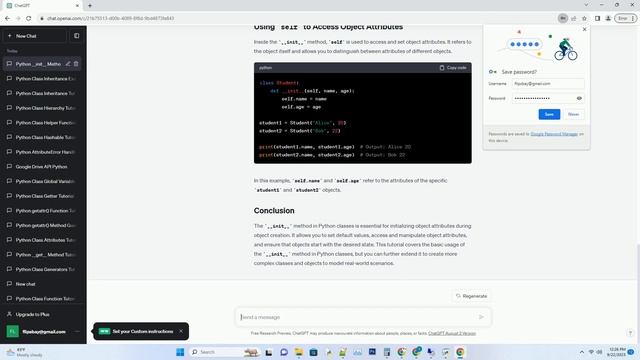Open the weather widget on taskbar
640x360 pixels.
pos(24,352)
